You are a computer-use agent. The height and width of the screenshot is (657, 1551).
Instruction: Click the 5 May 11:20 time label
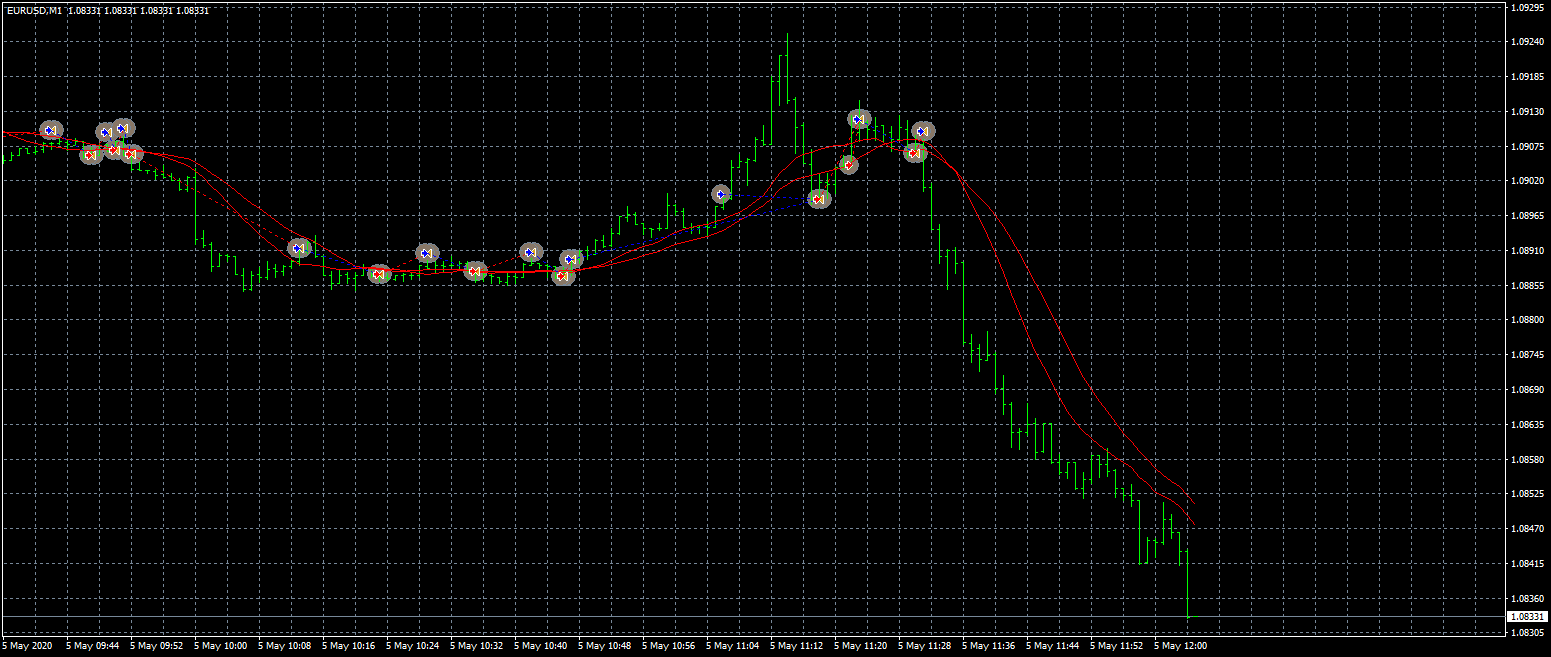coord(861,646)
